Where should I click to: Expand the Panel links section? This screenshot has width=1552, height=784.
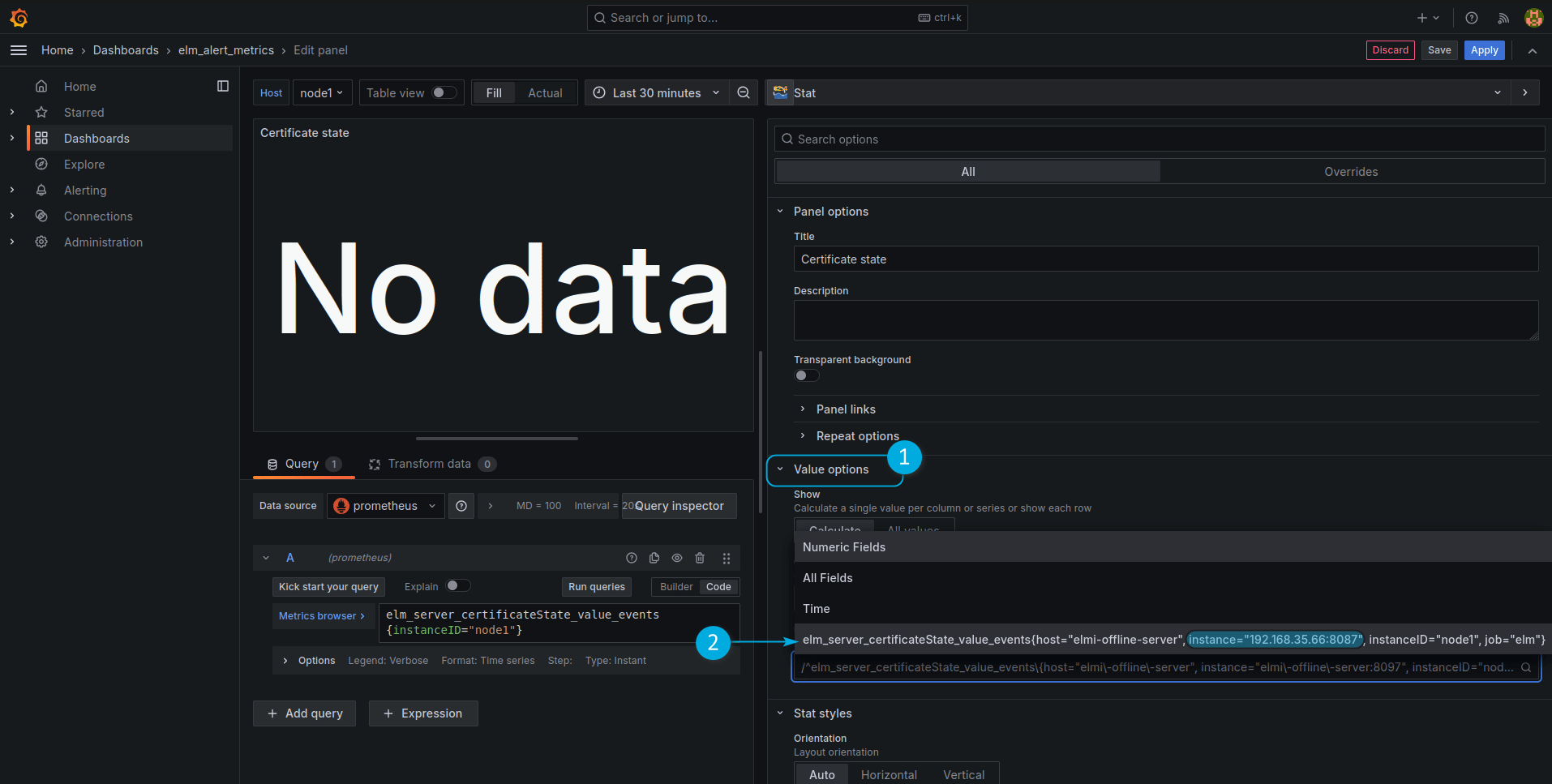(846, 409)
